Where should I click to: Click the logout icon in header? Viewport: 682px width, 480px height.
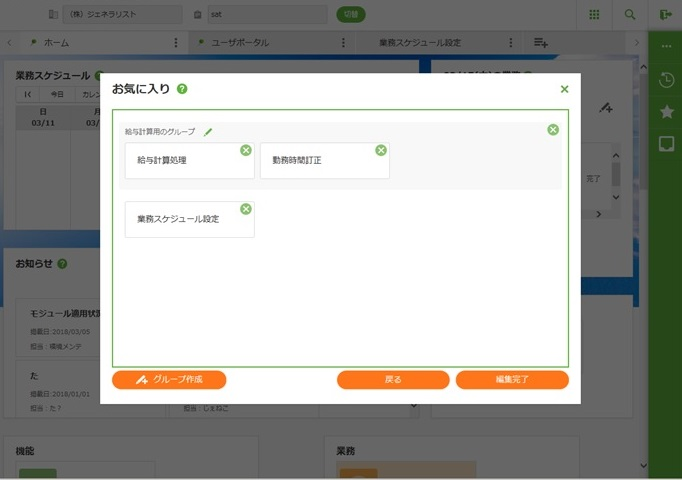pyautogui.click(x=665, y=15)
